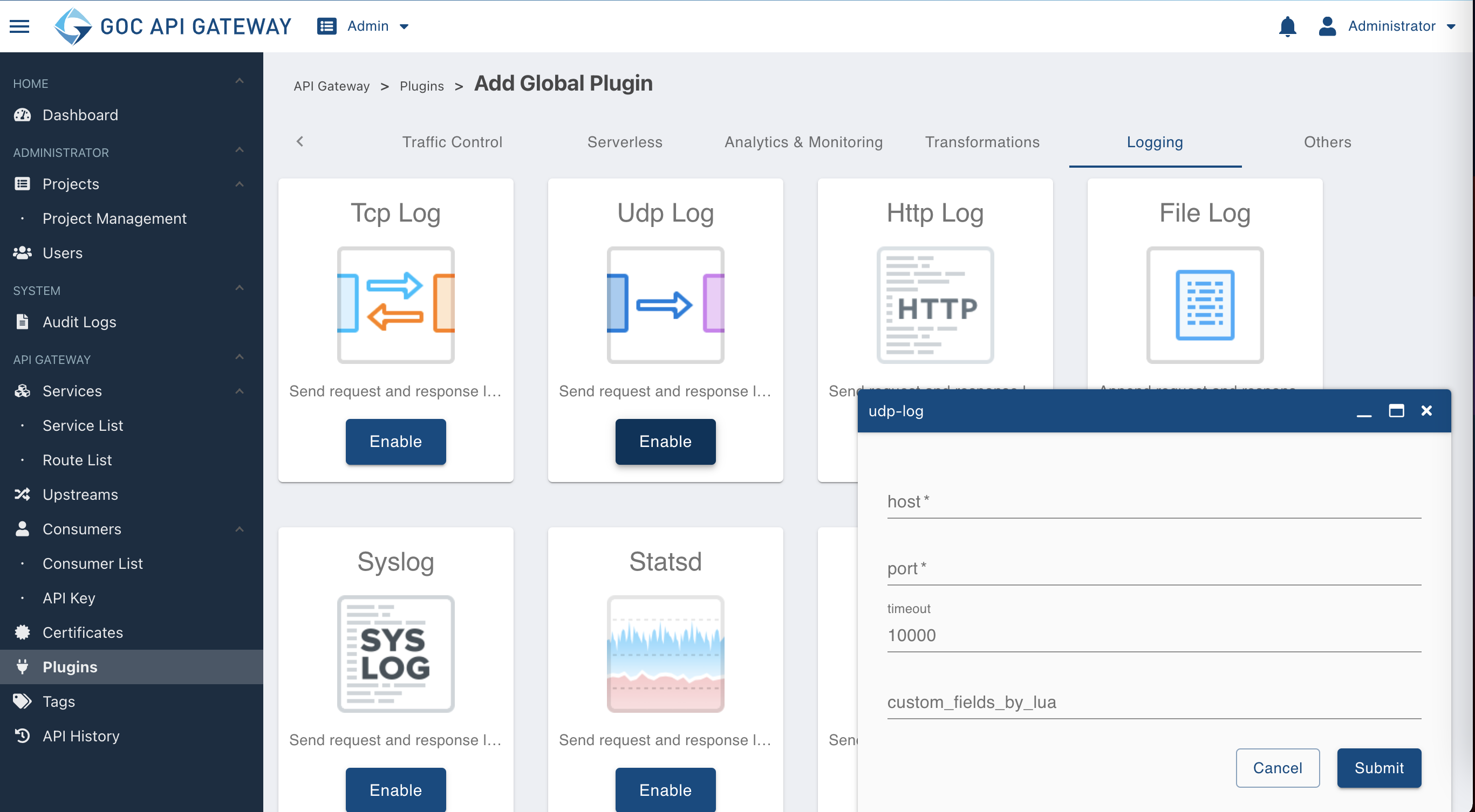Switch to Analytics & Monitoring tab

pyautogui.click(x=803, y=142)
